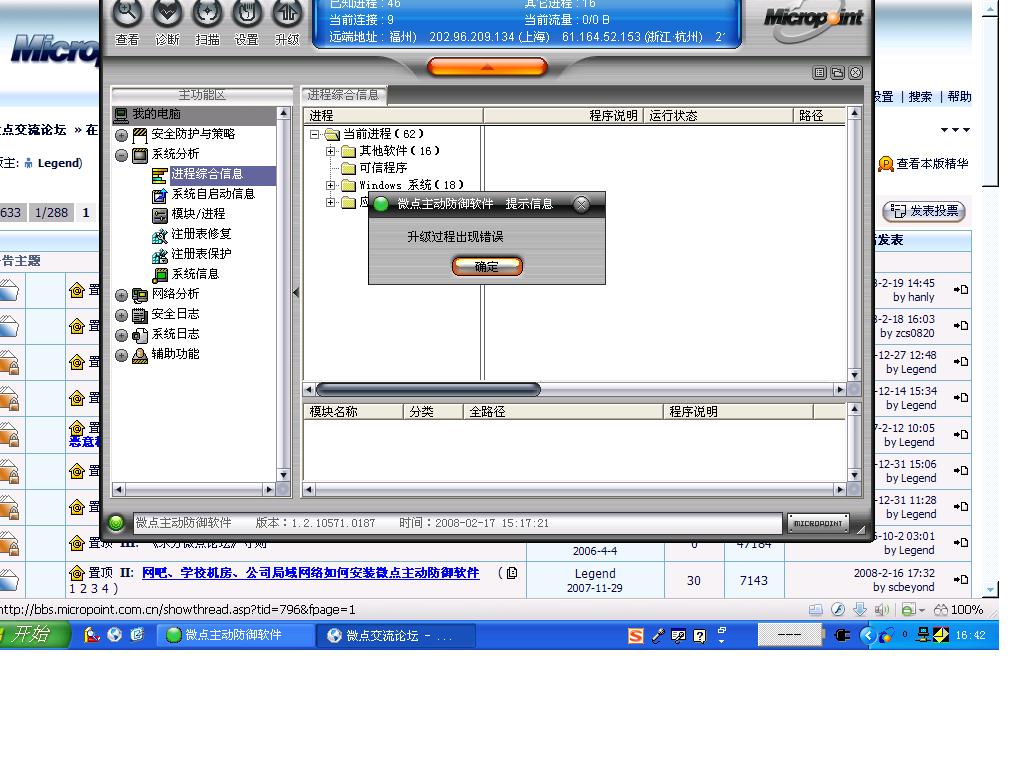Open last-post arrow for the hanly row

click(961, 290)
